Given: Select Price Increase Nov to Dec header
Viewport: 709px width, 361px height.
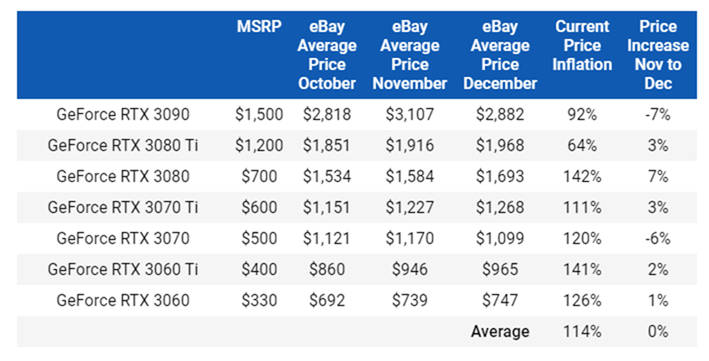Looking at the screenshot, I should [x=658, y=55].
